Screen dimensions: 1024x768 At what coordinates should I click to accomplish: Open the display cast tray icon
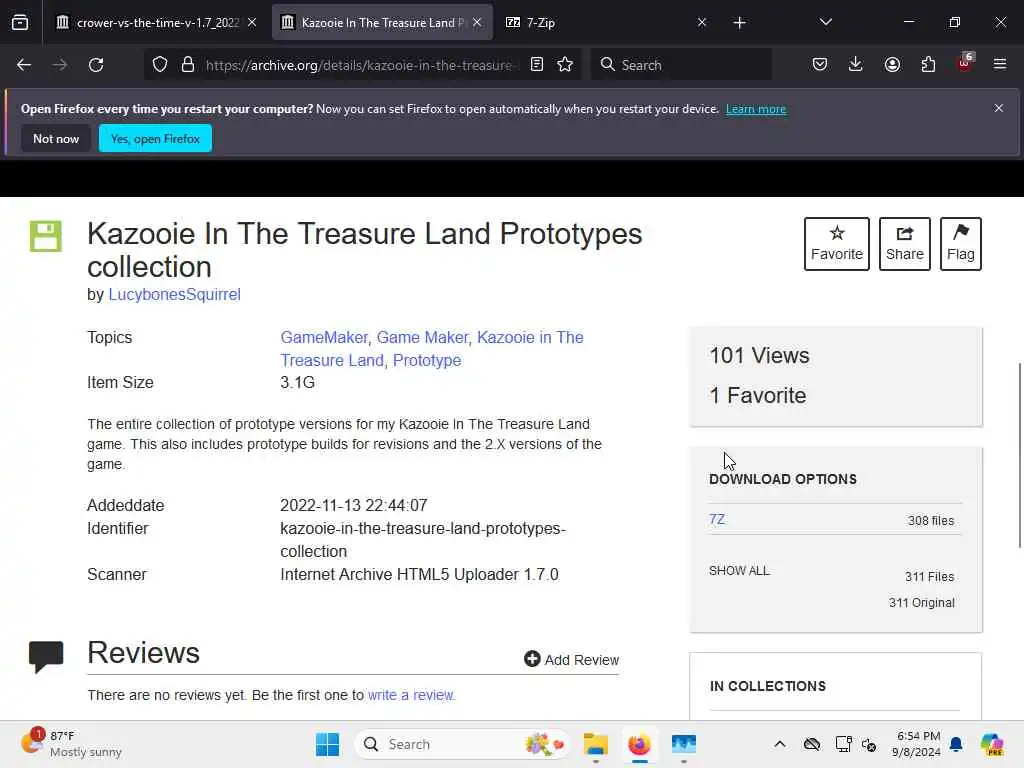coord(842,744)
